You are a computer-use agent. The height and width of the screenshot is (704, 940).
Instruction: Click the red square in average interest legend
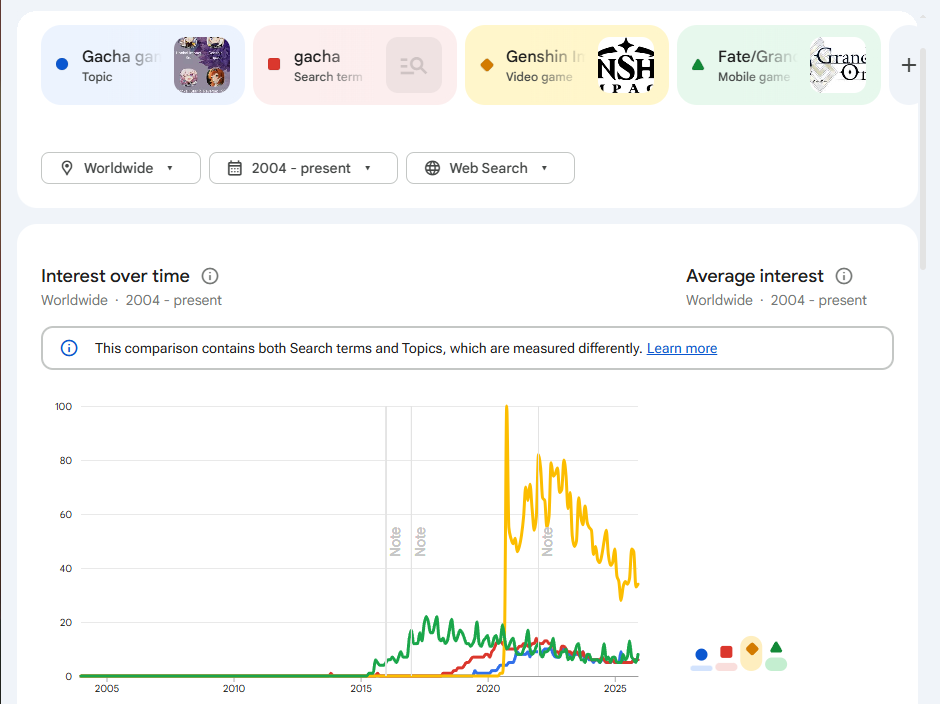(x=726, y=652)
